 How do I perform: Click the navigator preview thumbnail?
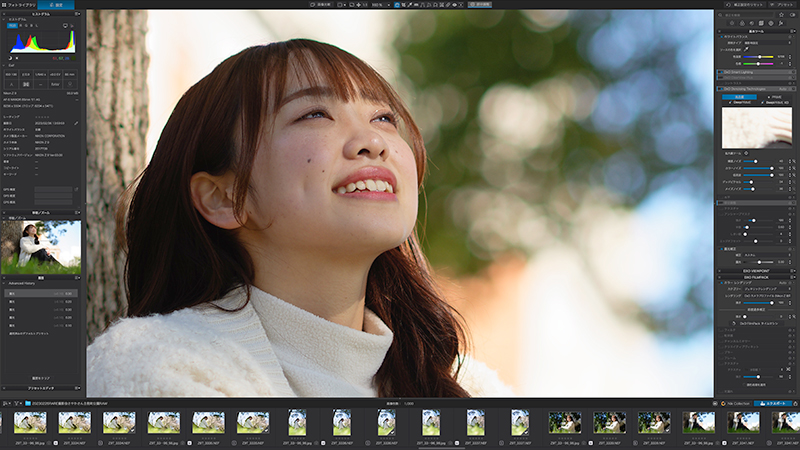click(x=41, y=247)
